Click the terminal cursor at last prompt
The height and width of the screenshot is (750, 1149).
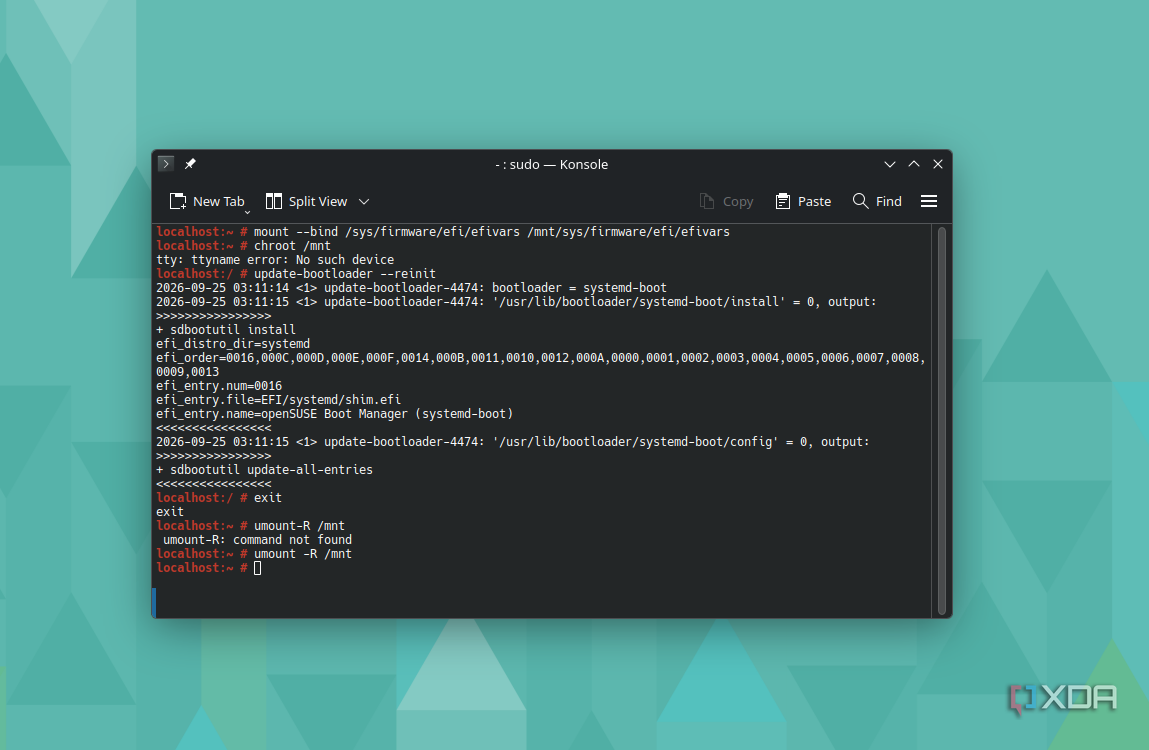click(x=257, y=568)
